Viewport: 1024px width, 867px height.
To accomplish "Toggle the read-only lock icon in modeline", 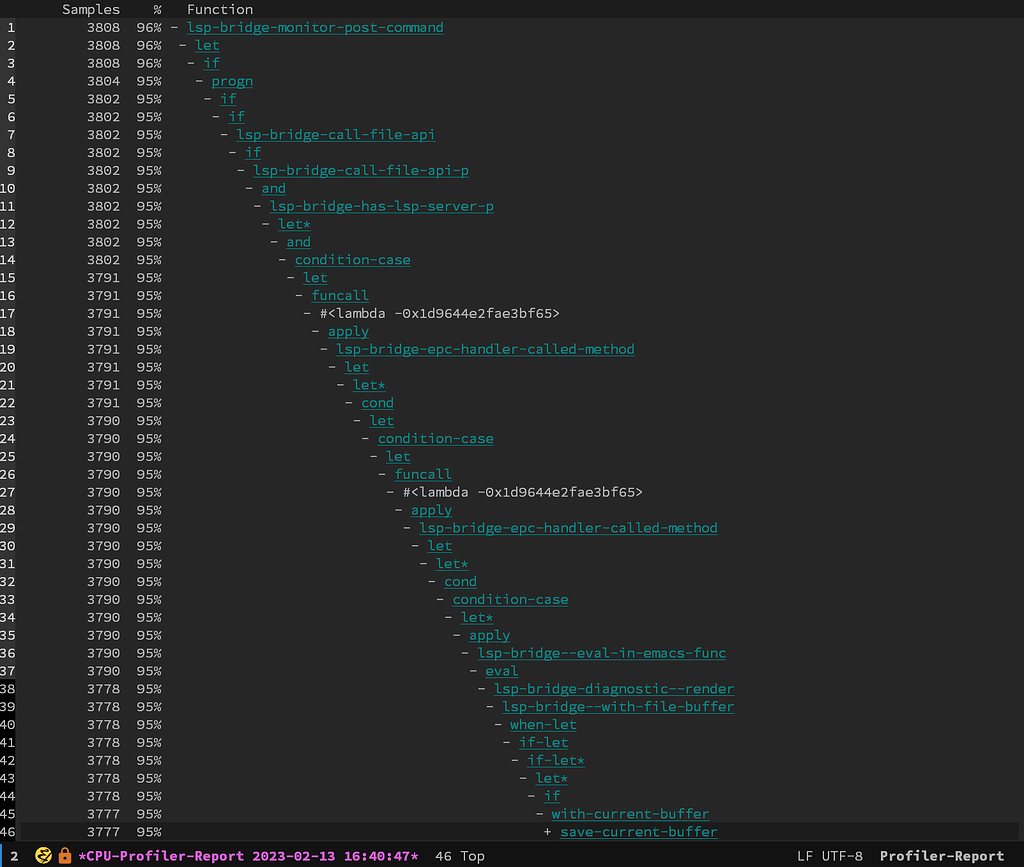I will [64, 855].
